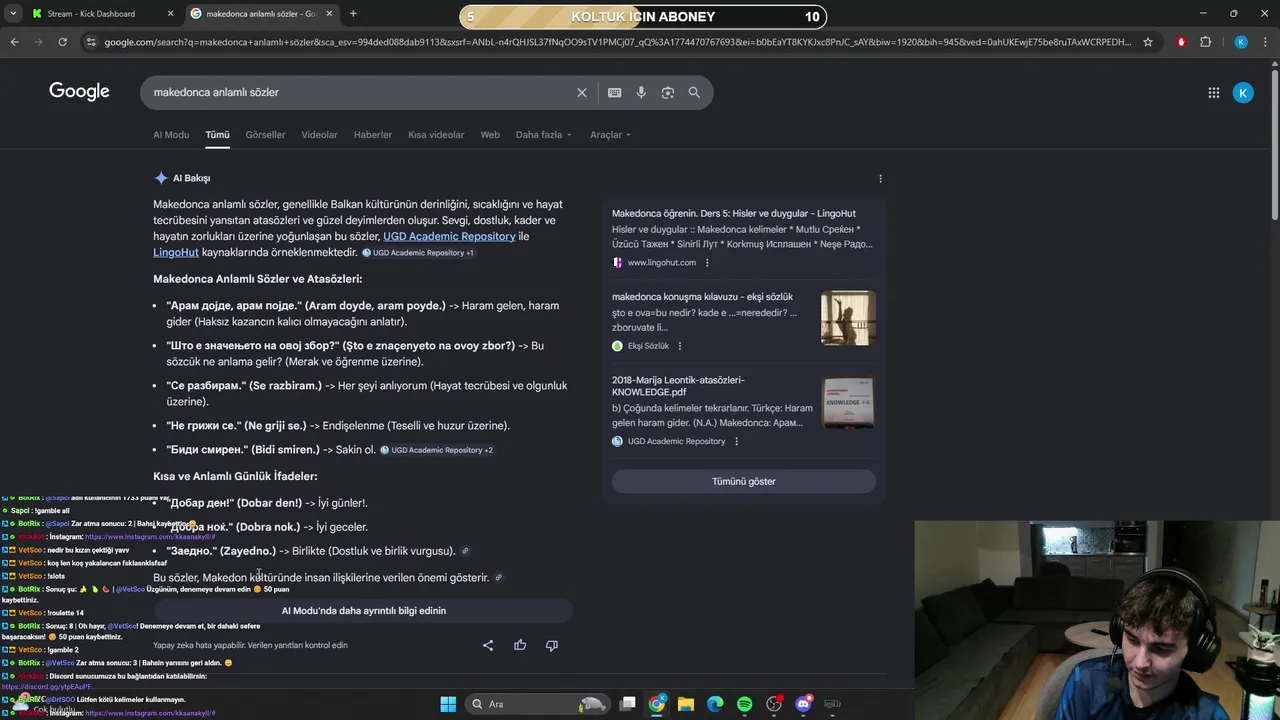Open the Google apps grid
The image size is (1280, 720).
[x=1213, y=93]
